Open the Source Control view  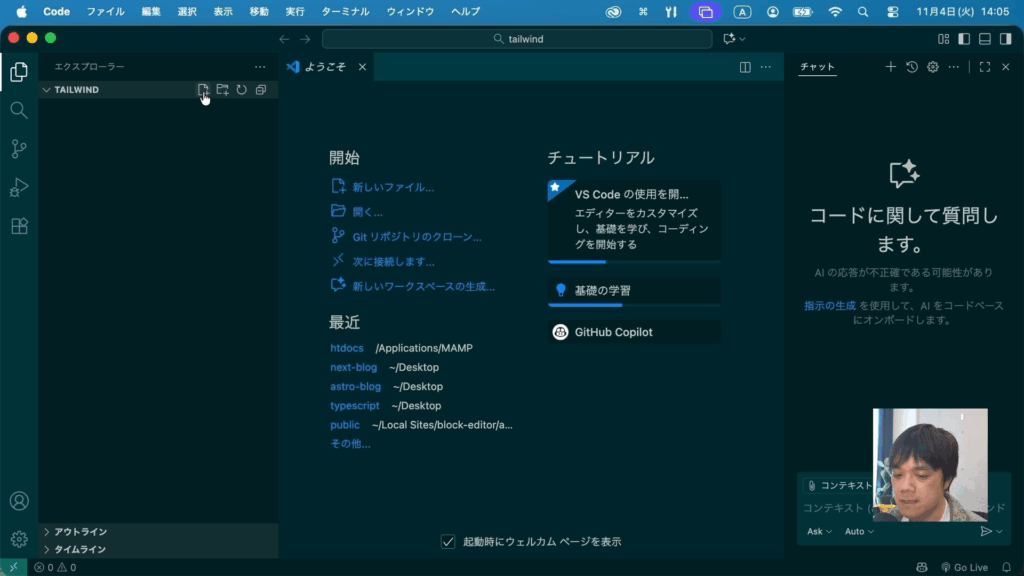[x=19, y=149]
